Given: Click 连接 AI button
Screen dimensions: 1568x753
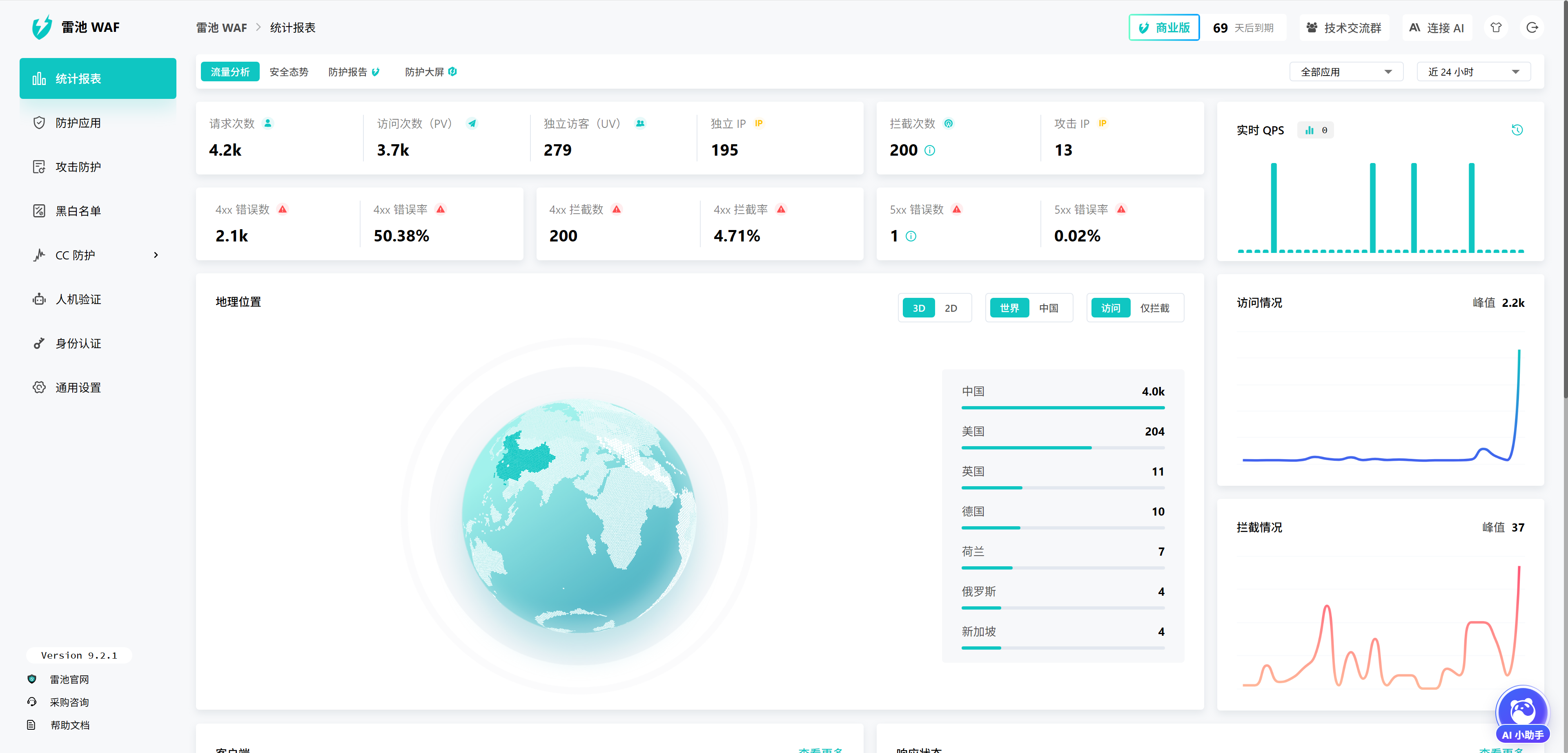Looking at the screenshot, I should point(1437,27).
